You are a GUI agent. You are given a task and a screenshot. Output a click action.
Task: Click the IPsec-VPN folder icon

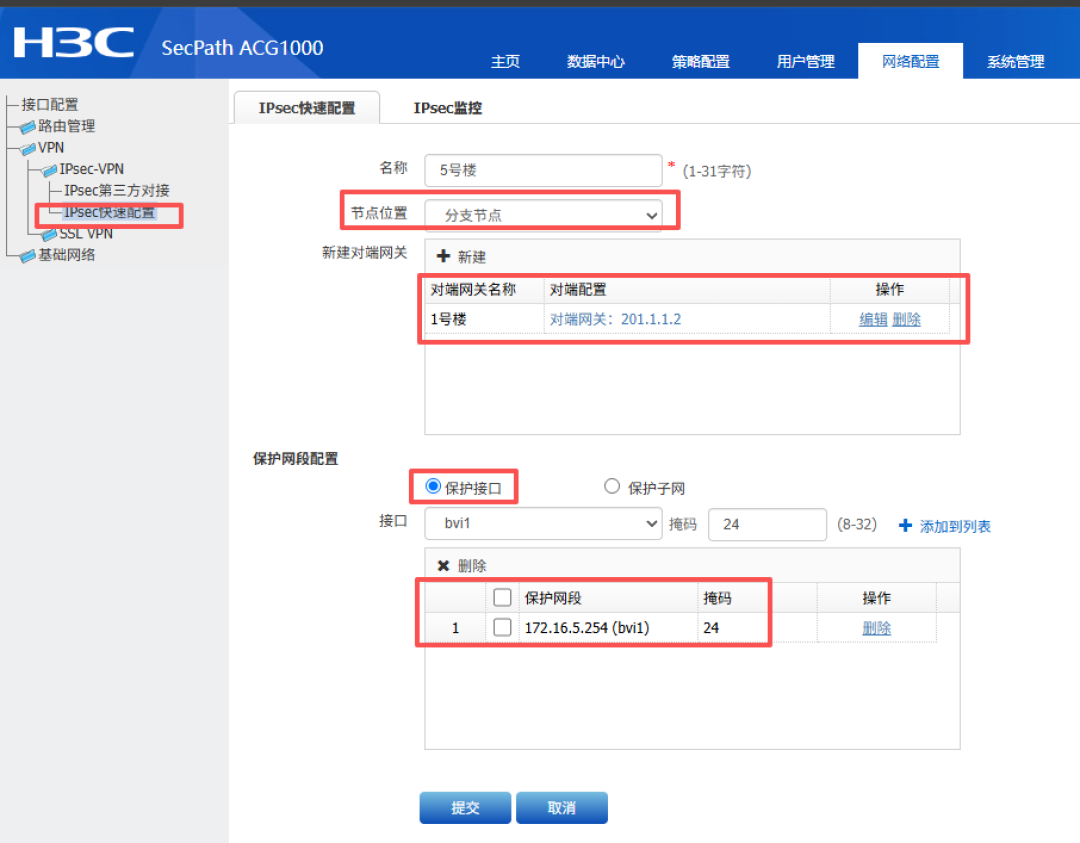[x=49, y=170]
